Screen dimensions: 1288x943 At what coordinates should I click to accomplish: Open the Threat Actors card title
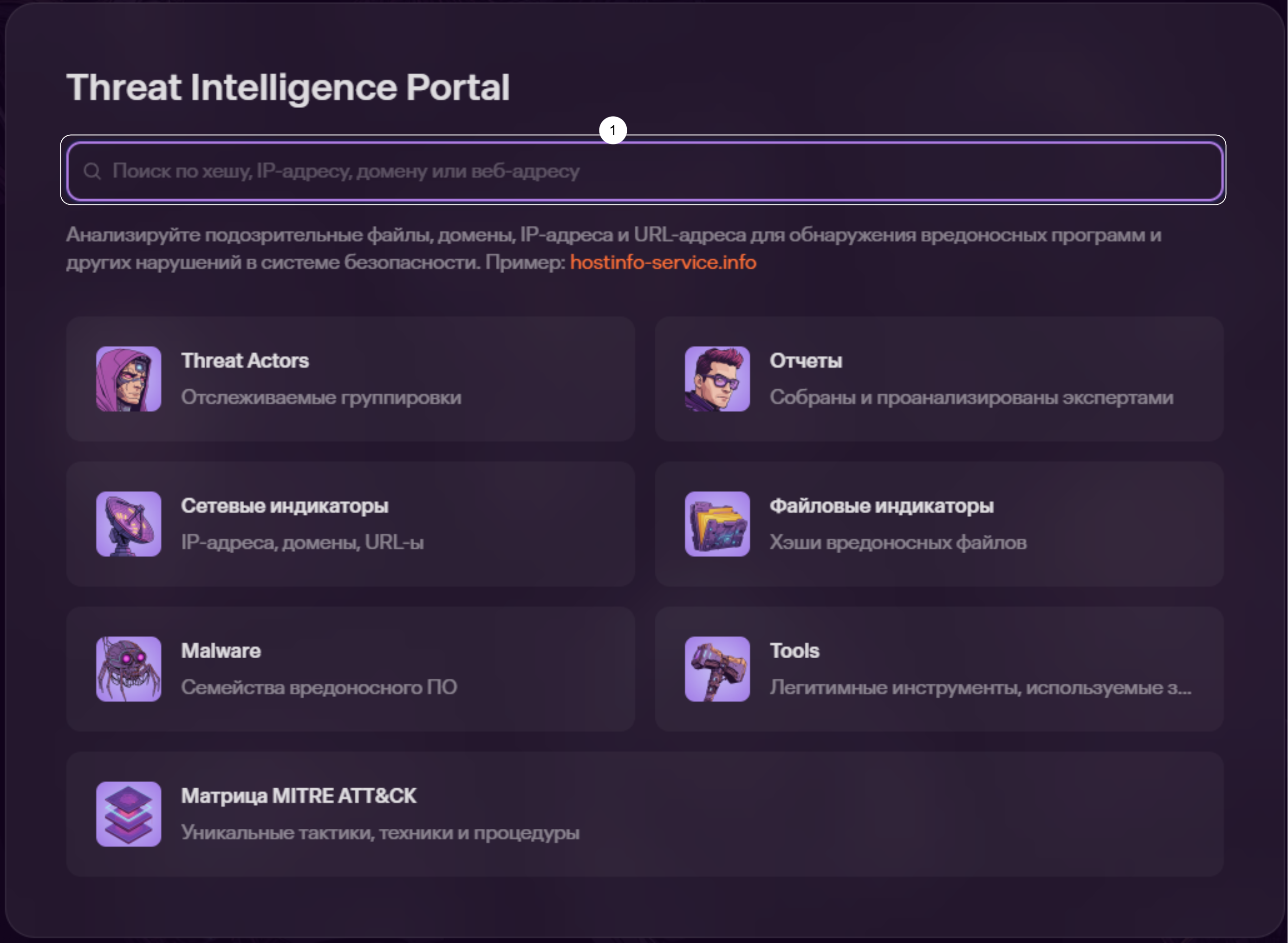click(x=245, y=361)
